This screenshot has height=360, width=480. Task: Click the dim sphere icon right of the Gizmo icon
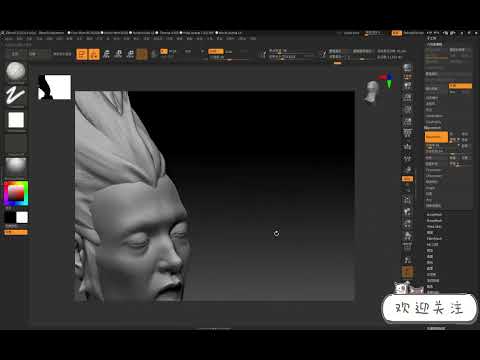point(154,54)
